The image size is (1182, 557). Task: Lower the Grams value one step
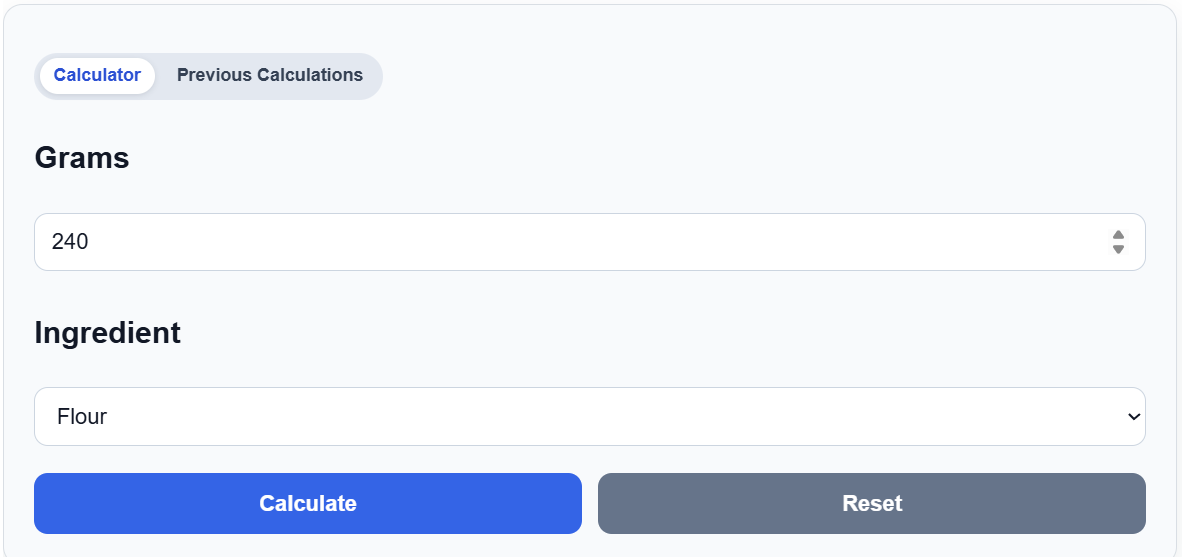click(1118, 249)
